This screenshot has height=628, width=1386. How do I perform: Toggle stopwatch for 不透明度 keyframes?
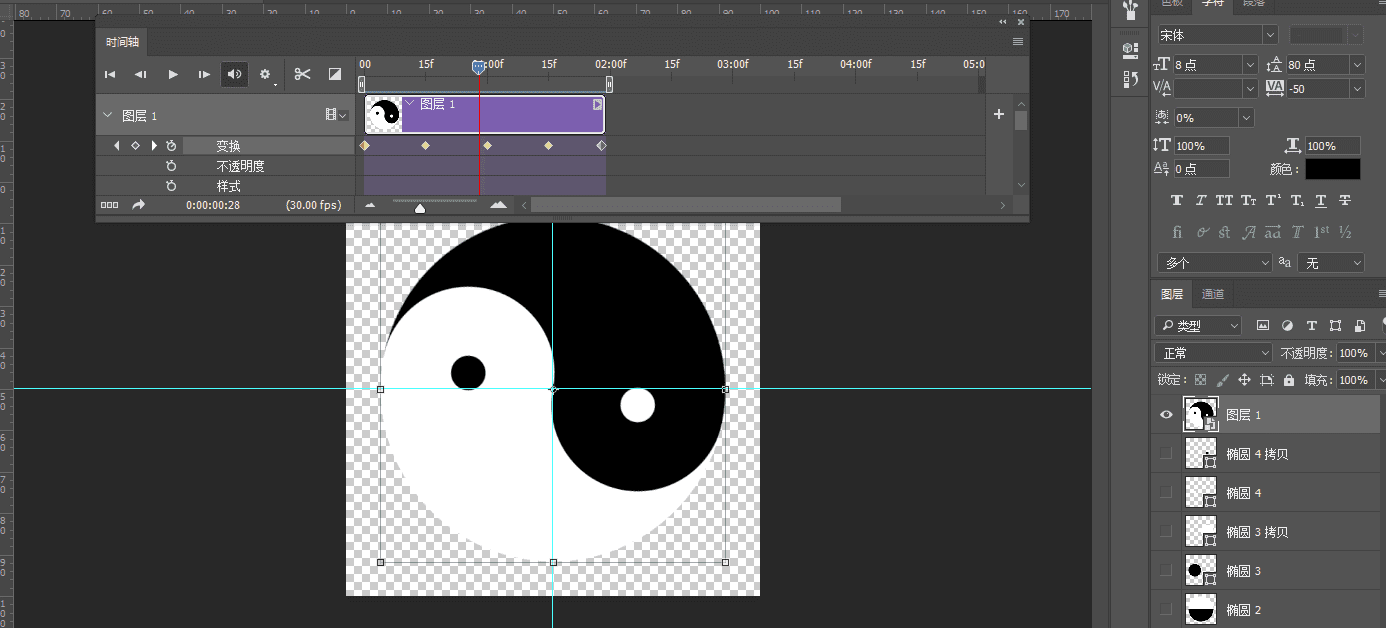point(171,166)
